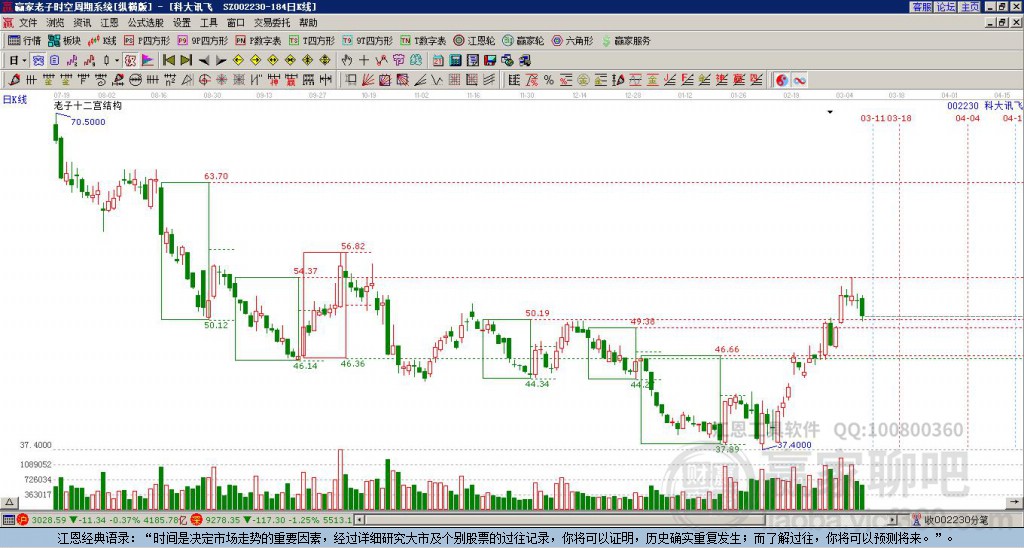Open the 文件 menu
The height and width of the screenshot is (548, 1024).
[x=28, y=23]
